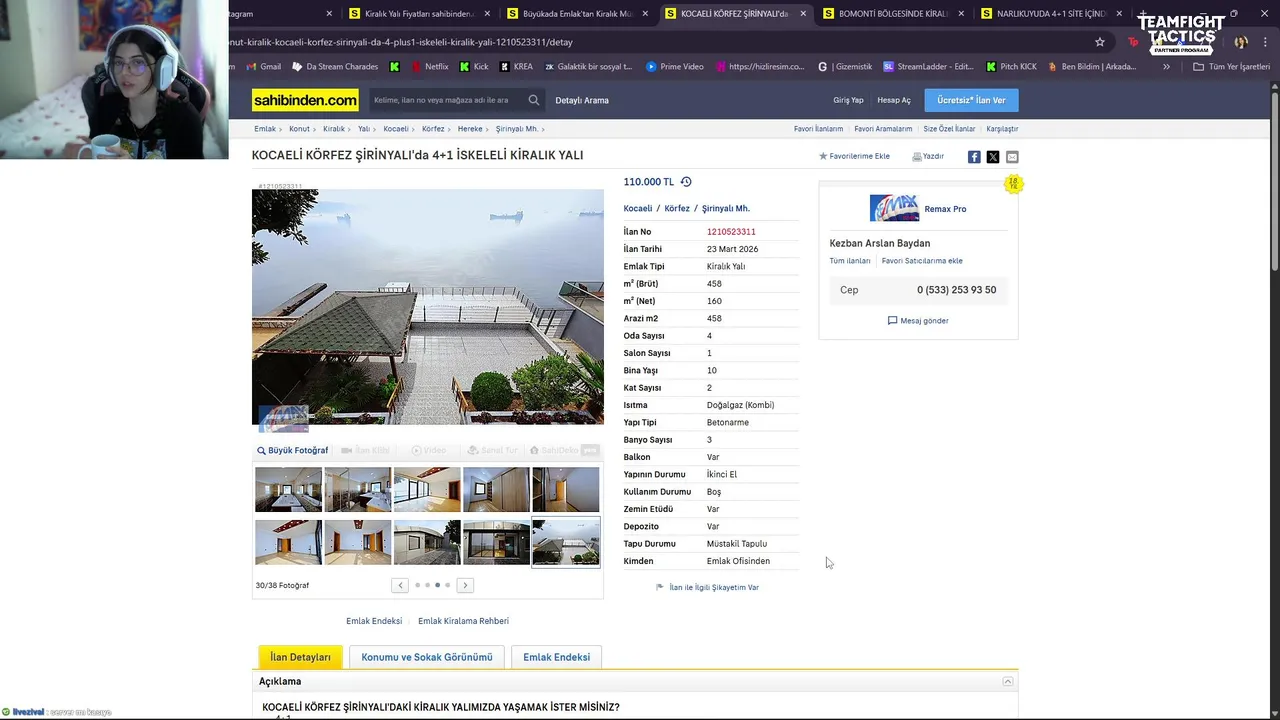Image resolution: width=1280 pixels, height=720 pixels.
Task: Click İlan ile İlgili Şikayetim Var
Action: pyautogui.click(x=707, y=587)
